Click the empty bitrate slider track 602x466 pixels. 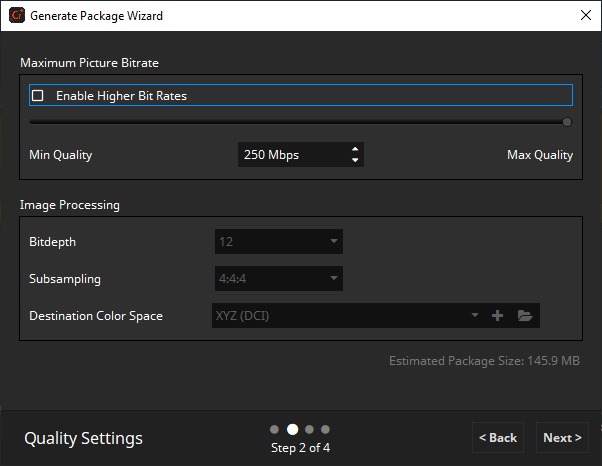coord(300,122)
